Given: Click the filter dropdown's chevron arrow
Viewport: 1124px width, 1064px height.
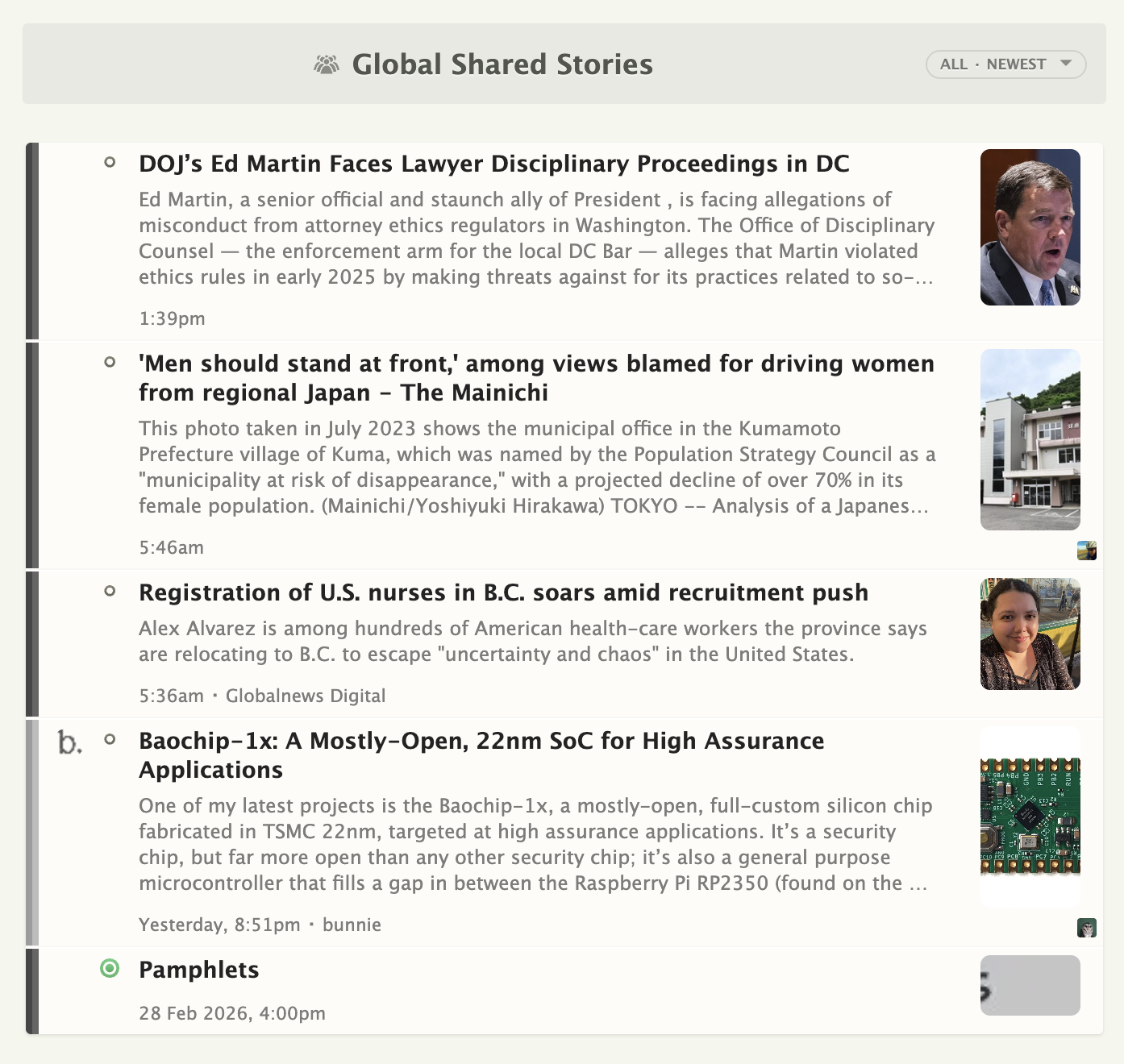Looking at the screenshot, I should [x=1067, y=64].
